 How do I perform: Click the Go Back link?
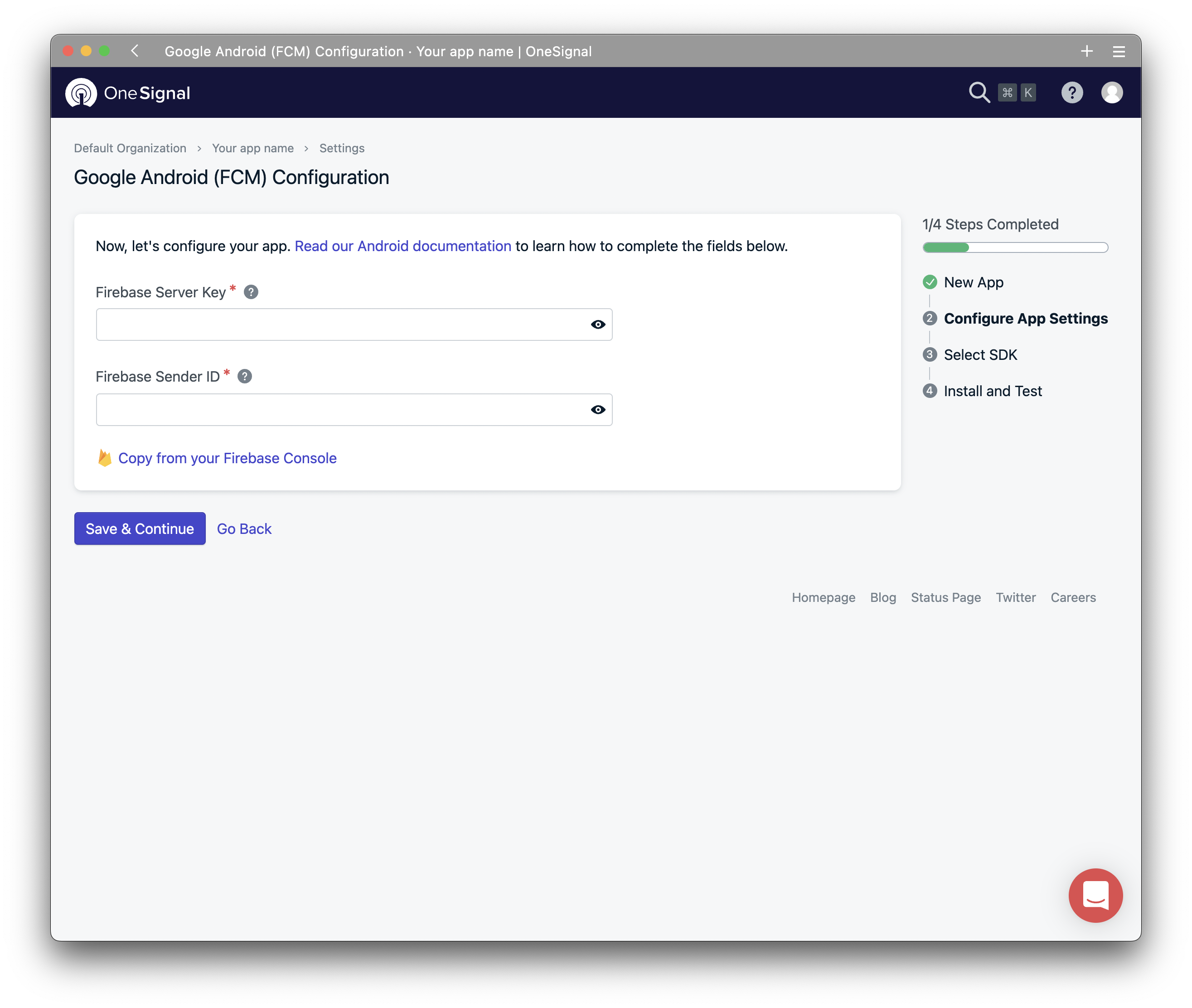coord(244,529)
